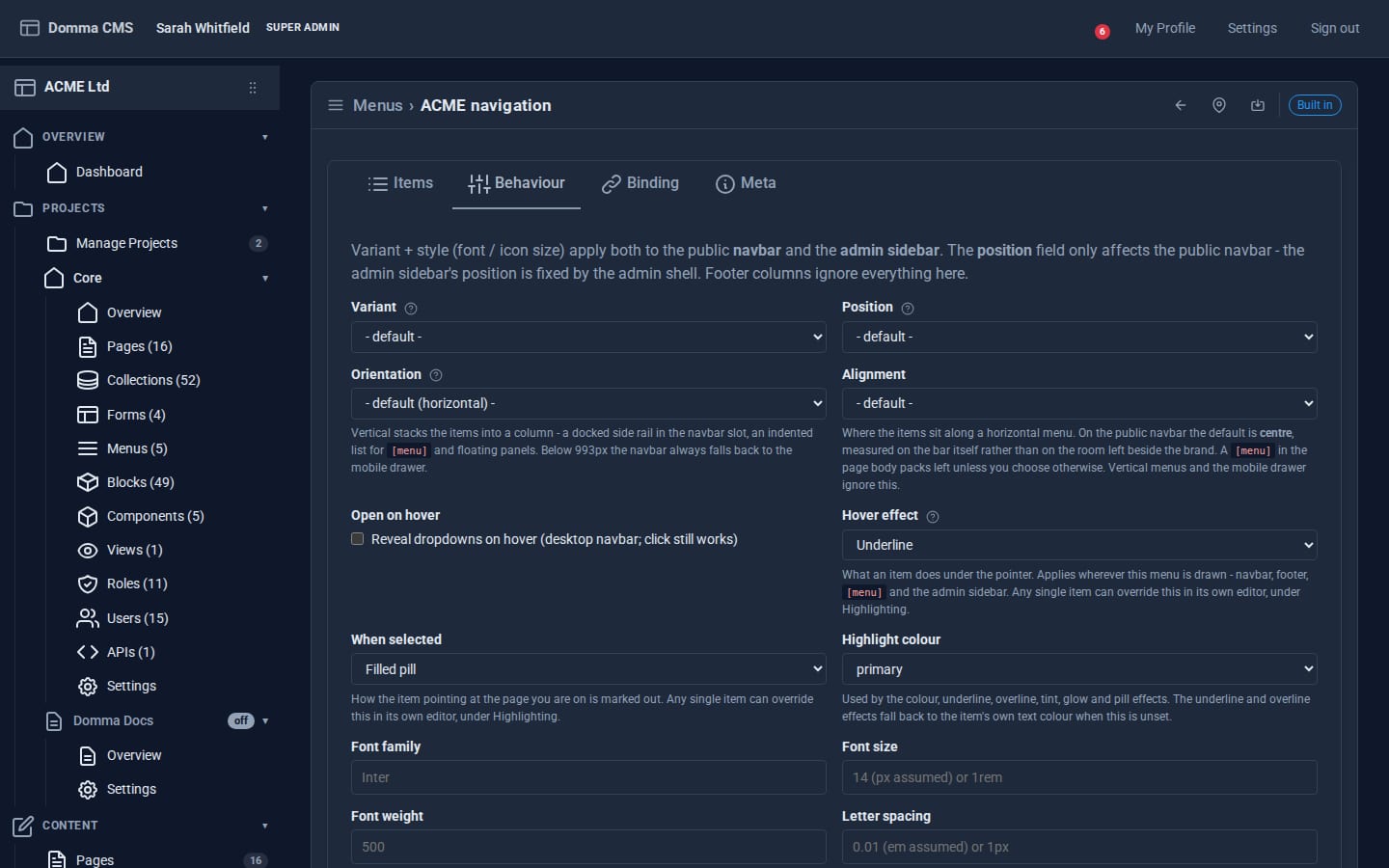Collapse the Core project tree

[265, 279]
